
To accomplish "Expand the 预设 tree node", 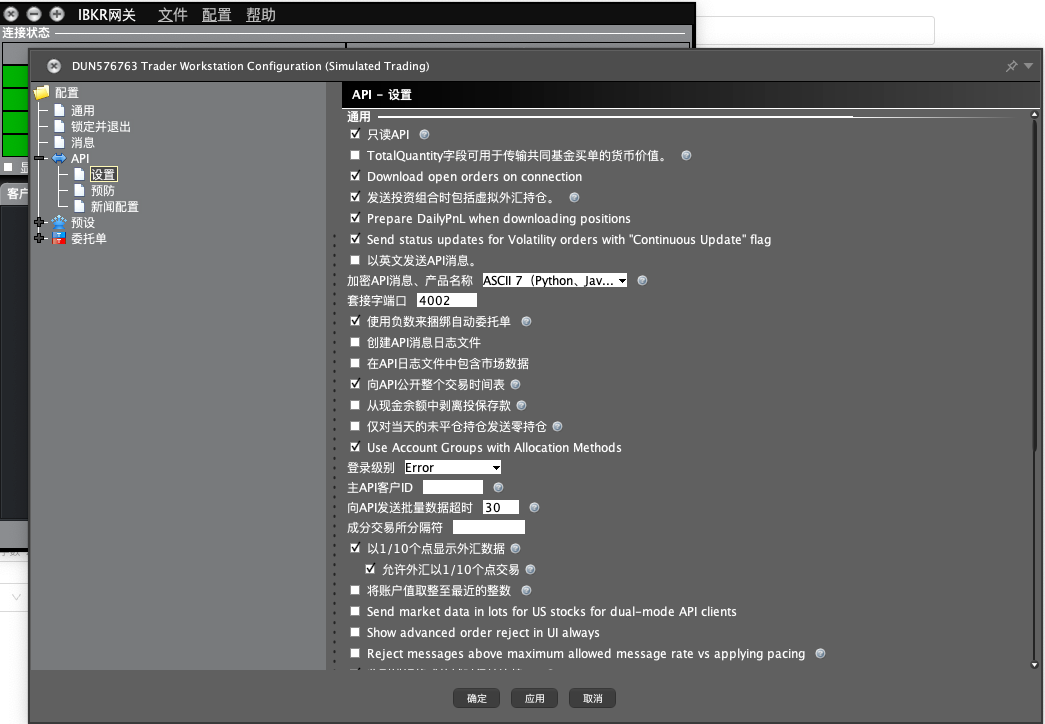I will coord(39,222).
